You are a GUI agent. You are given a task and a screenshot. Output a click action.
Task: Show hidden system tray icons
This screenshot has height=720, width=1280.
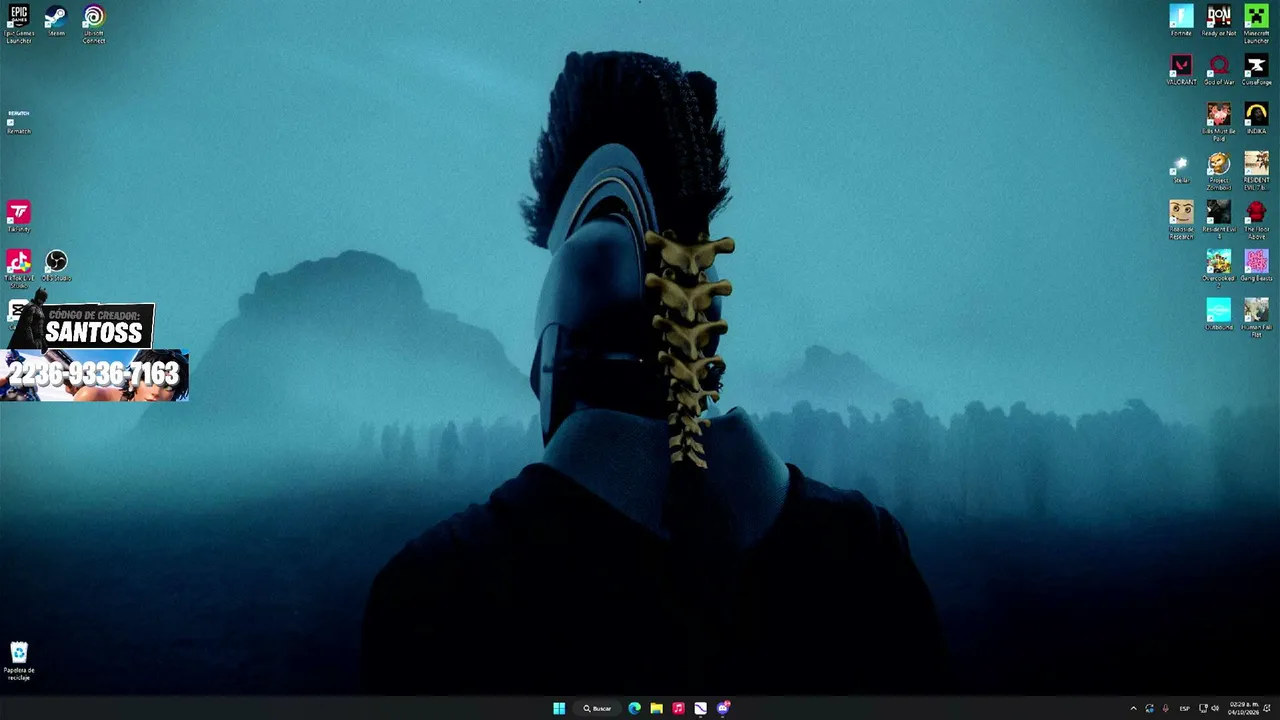coord(1133,708)
